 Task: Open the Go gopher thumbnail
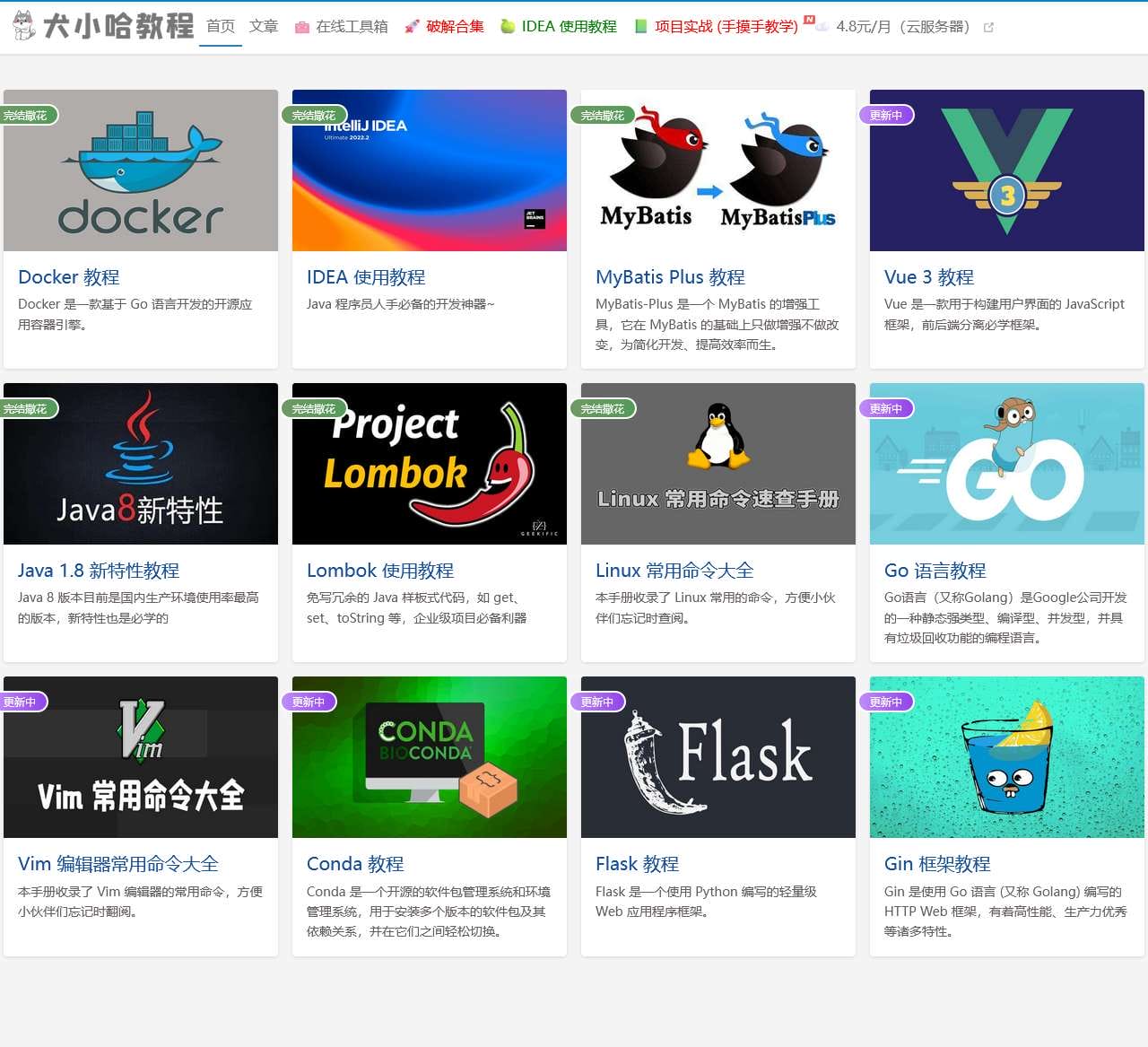click(1007, 464)
